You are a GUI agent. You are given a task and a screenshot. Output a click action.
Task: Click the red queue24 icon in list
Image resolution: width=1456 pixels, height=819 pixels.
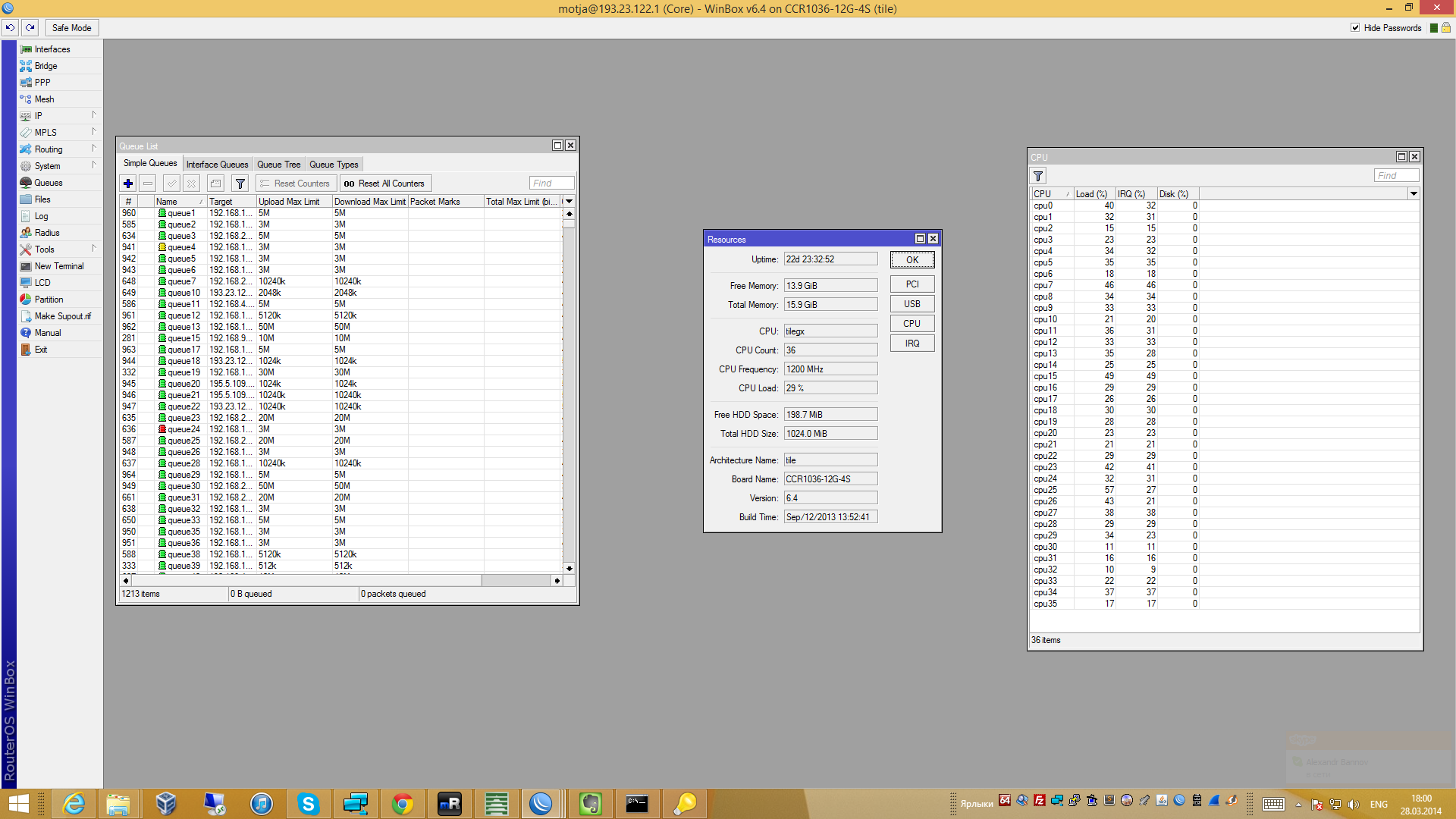point(162,429)
